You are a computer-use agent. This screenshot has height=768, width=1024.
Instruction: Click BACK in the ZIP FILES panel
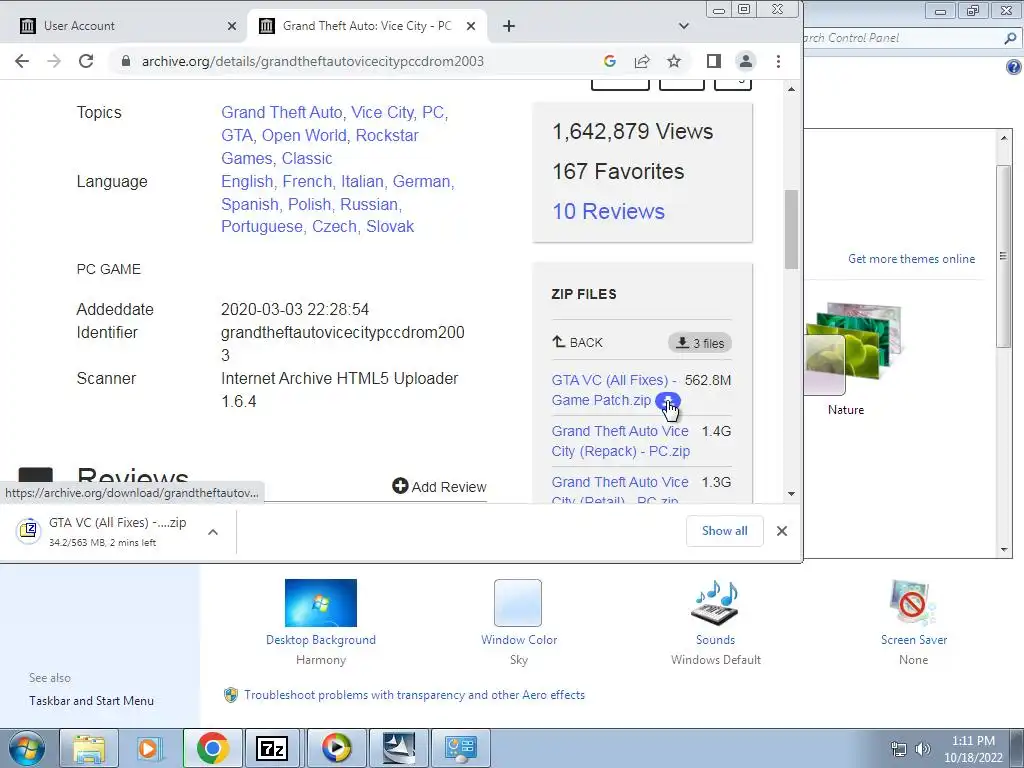(577, 342)
